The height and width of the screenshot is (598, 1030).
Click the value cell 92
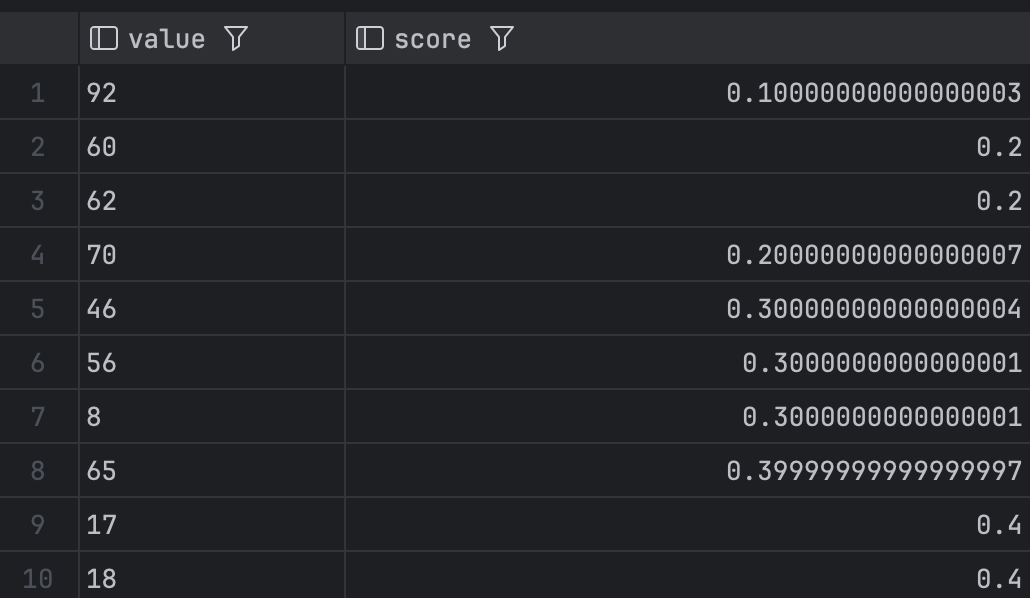click(x=212, y=93)
